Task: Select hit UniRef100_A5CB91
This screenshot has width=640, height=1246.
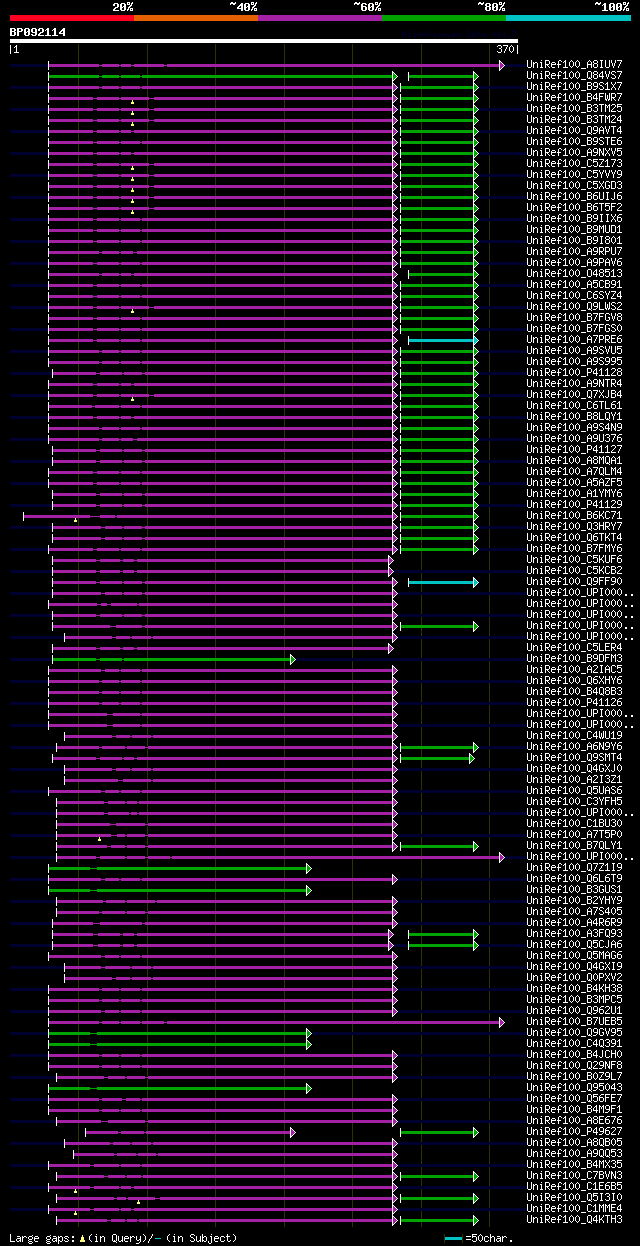Action: pyautogui.click(x=574, y=285)
